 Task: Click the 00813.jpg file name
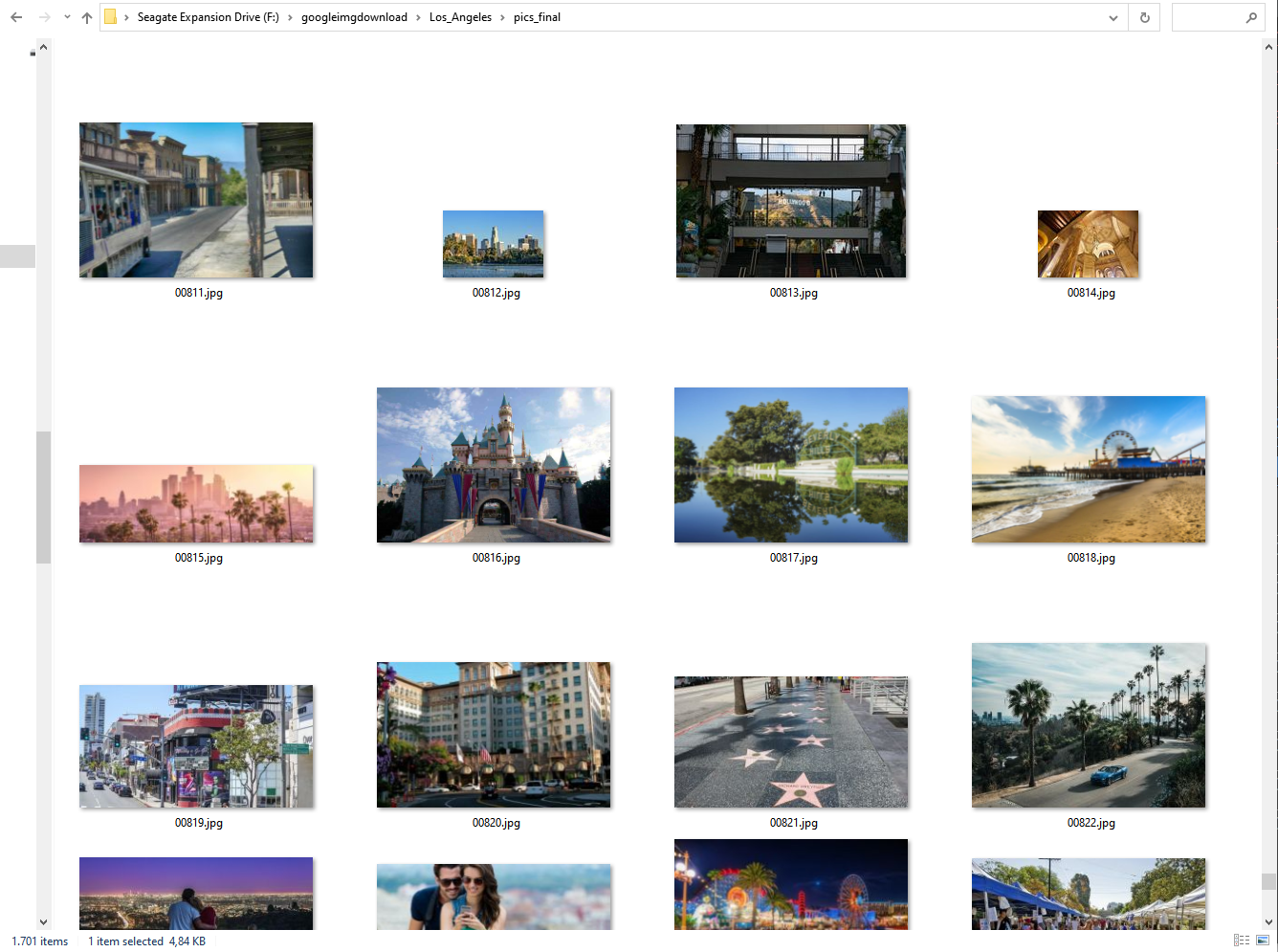tap(794, 293)
